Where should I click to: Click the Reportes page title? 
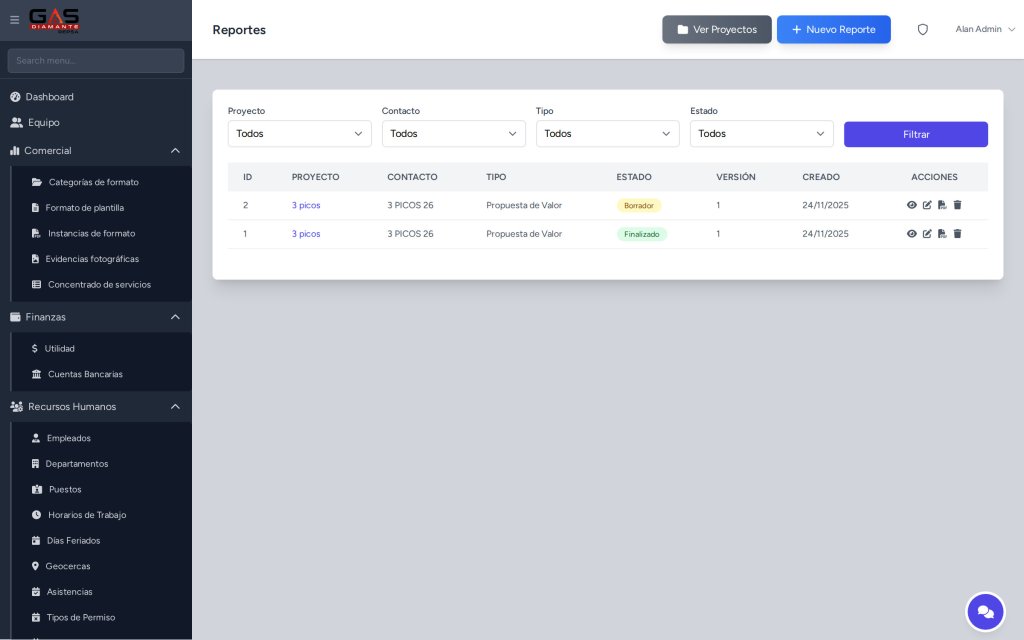click(239, 30)
